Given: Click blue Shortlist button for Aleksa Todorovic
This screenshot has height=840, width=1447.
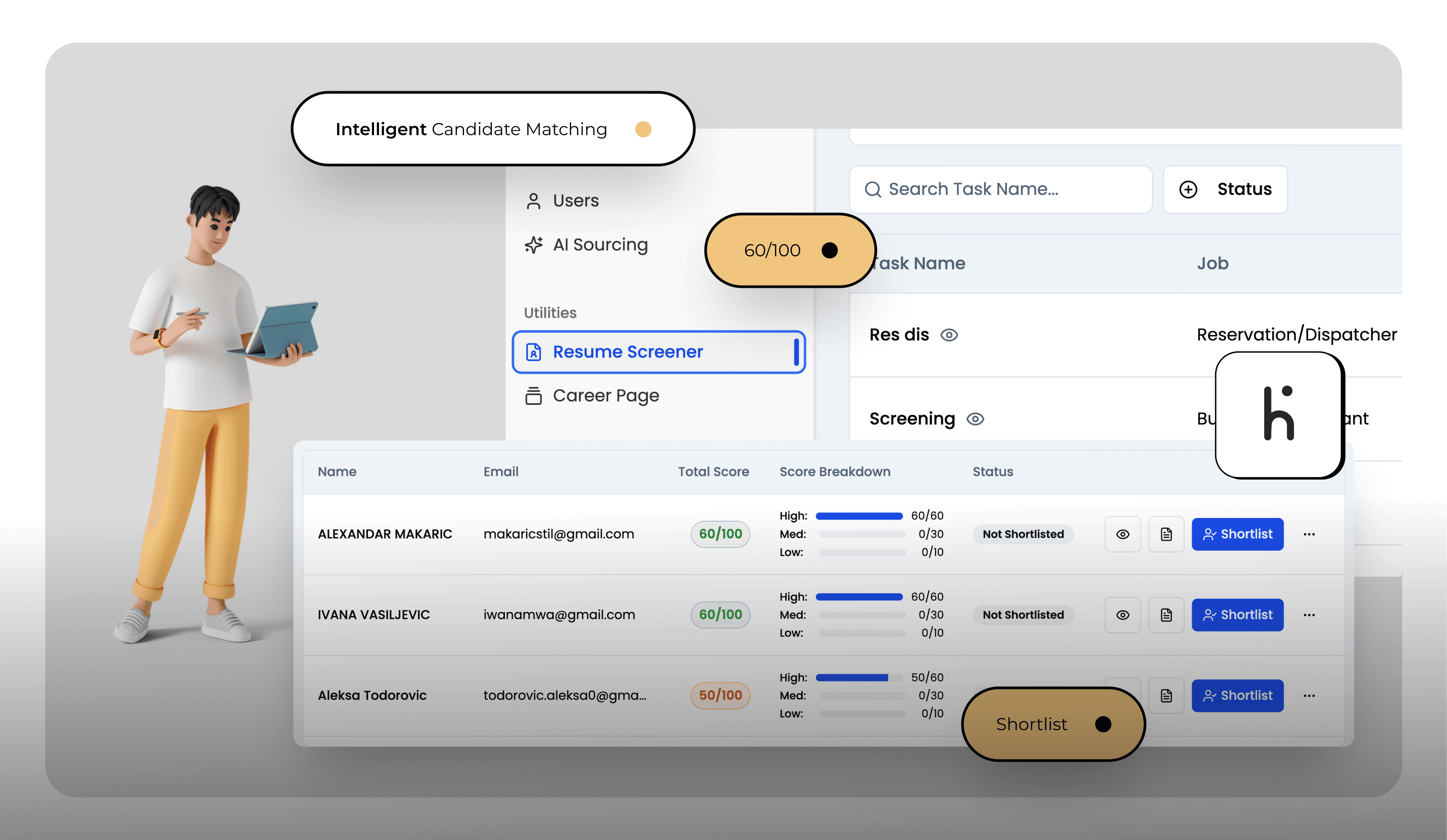Looking at the screenshot, I should [1237, 696].
